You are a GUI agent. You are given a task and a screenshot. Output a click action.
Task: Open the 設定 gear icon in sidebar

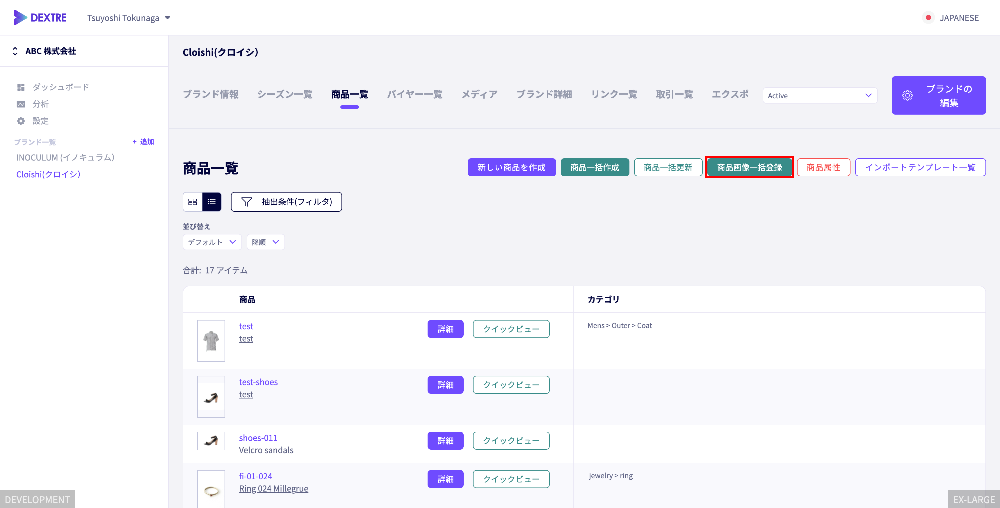coord(20,120)
